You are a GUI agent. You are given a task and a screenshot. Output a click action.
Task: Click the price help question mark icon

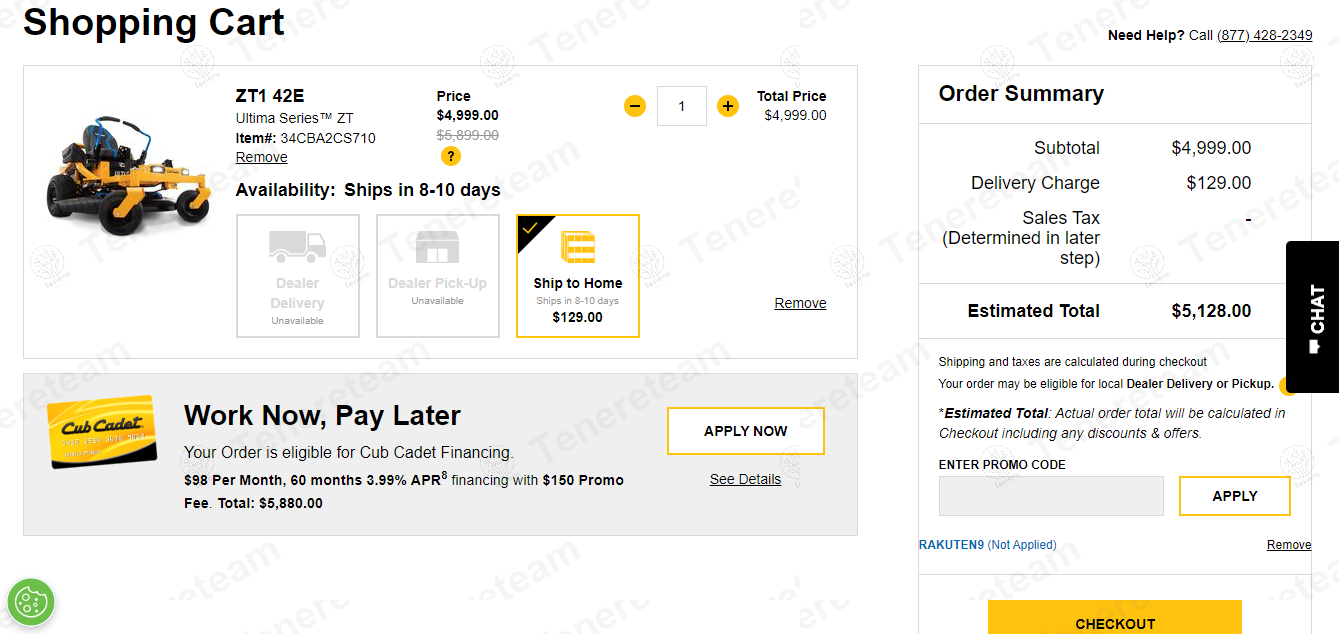pos(451,156)
